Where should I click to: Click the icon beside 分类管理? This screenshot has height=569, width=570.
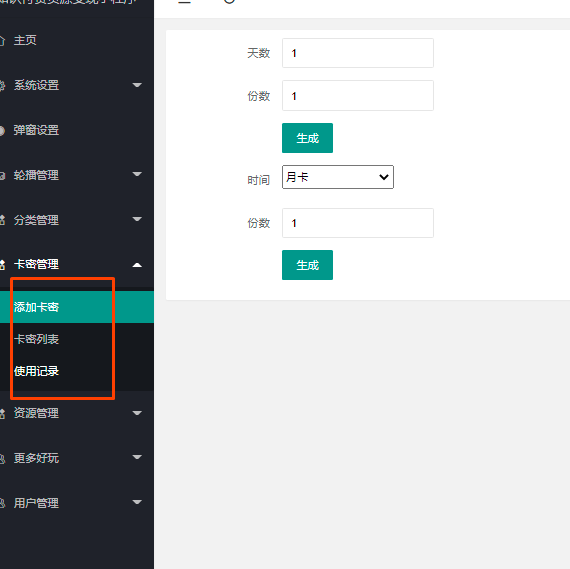click(2, 220)
